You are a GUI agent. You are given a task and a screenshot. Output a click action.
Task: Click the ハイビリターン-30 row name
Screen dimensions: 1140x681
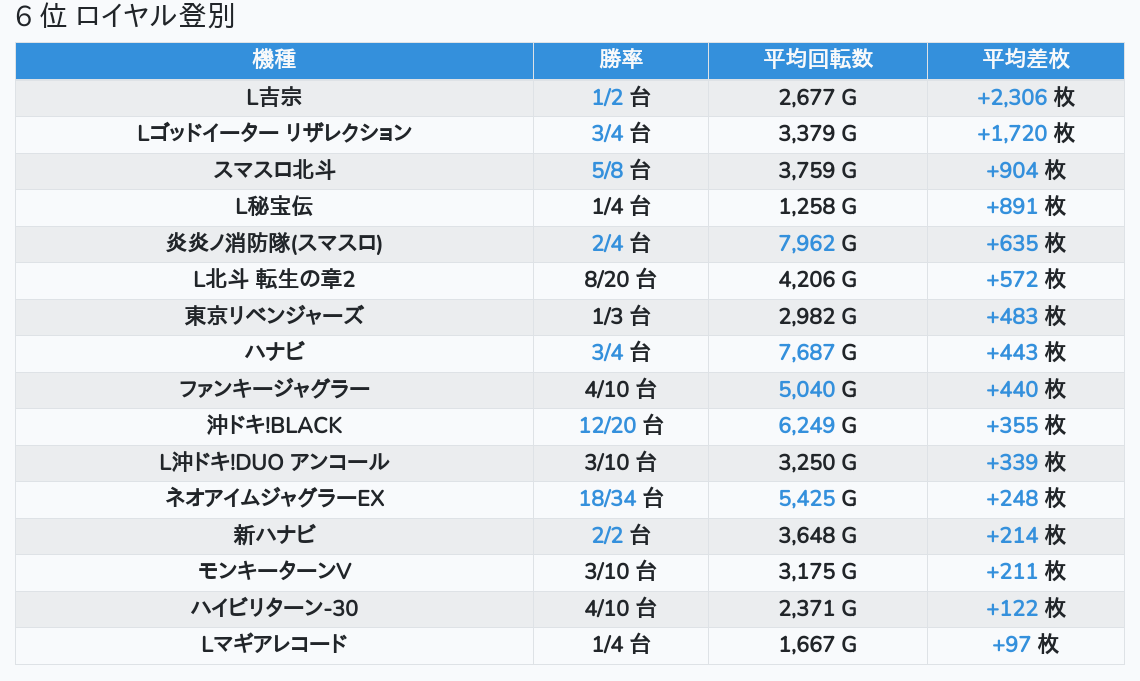tap(274, 608)
